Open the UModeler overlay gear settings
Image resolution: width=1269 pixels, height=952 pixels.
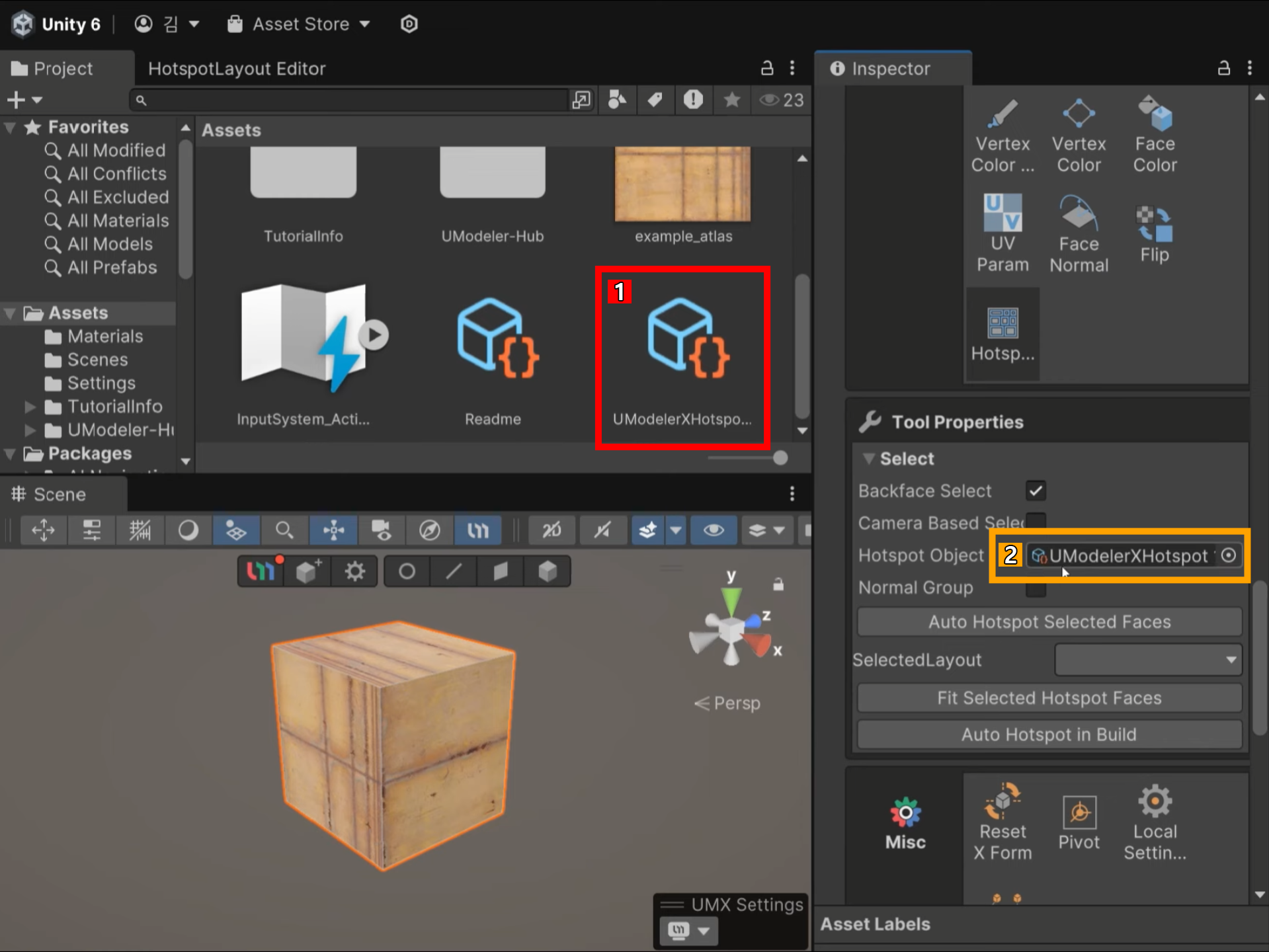pos(354,571)
